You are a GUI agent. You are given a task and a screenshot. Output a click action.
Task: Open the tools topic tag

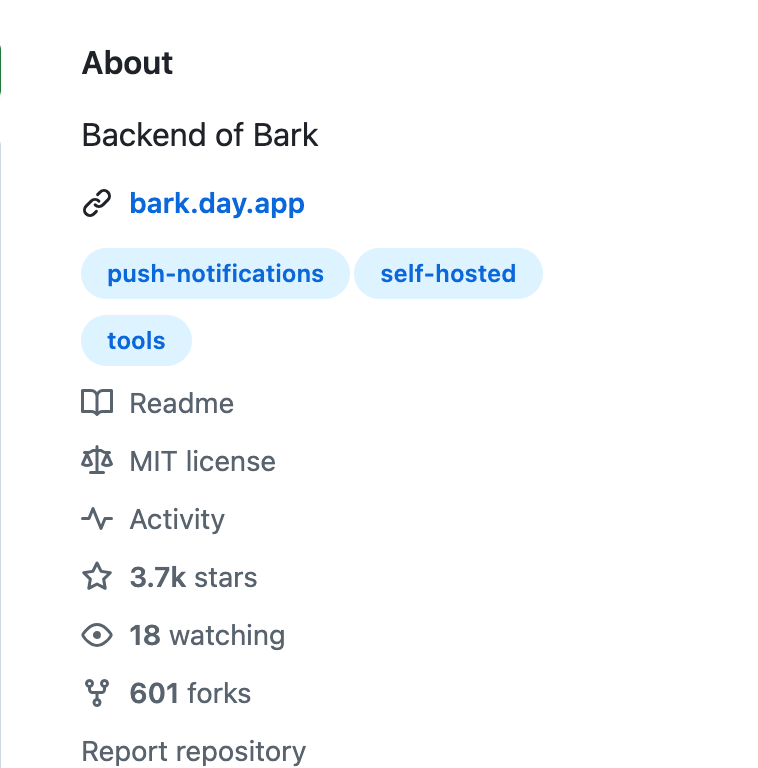tap(136, 340)
